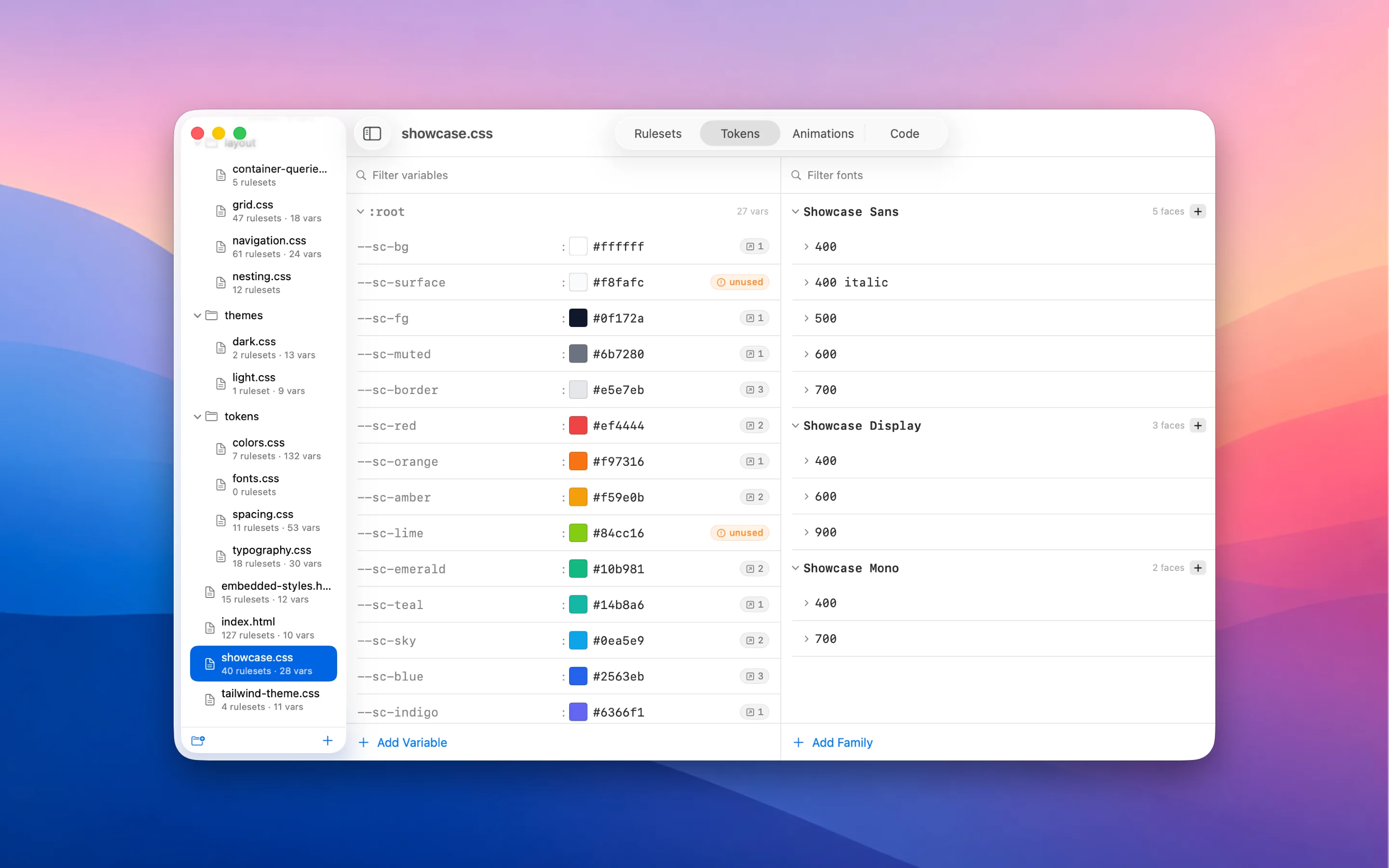Click the file icon of colors.css
Viewport: 1389px width, 868px height.
(221, 449)
